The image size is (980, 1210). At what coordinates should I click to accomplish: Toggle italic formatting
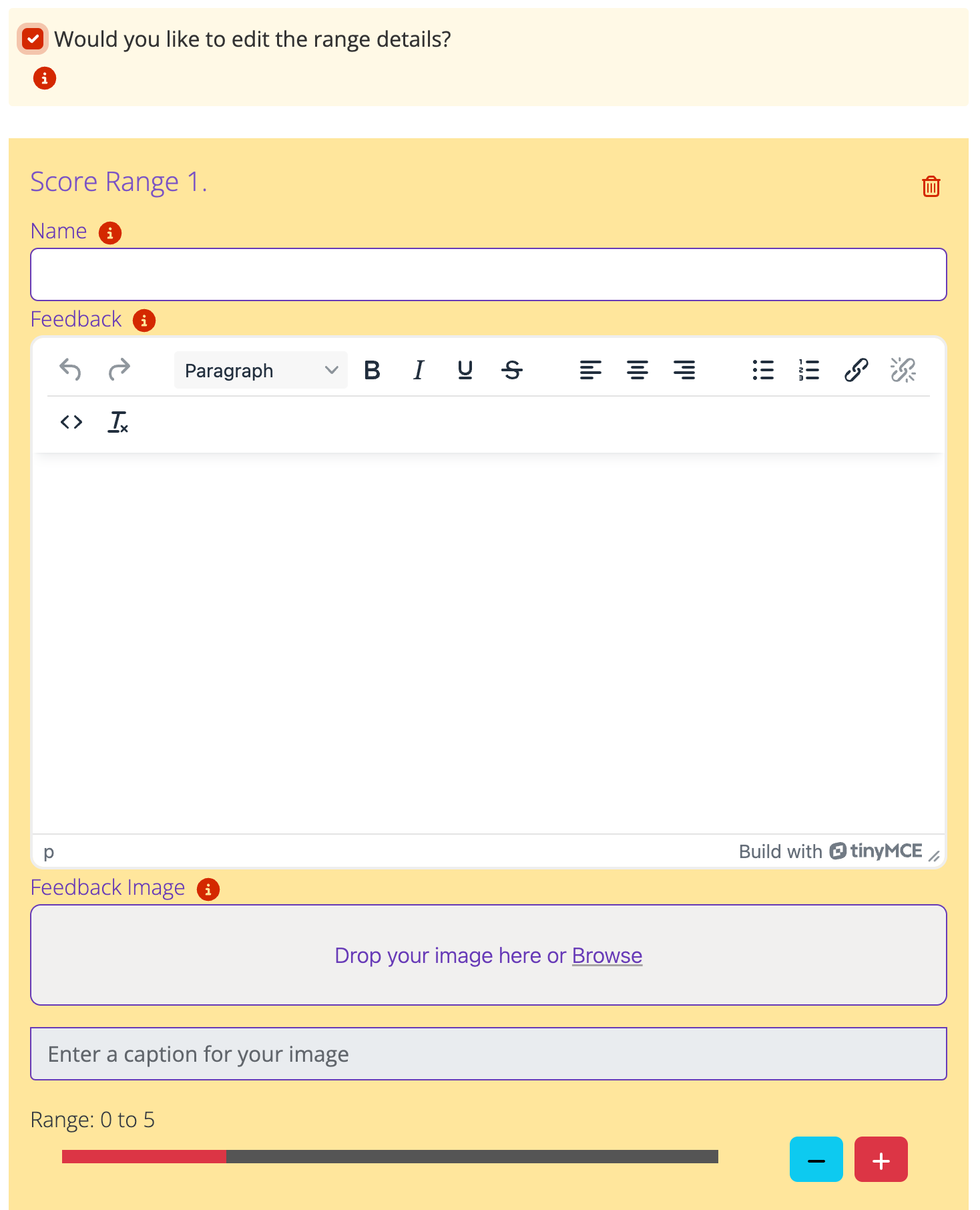(419, 369)
